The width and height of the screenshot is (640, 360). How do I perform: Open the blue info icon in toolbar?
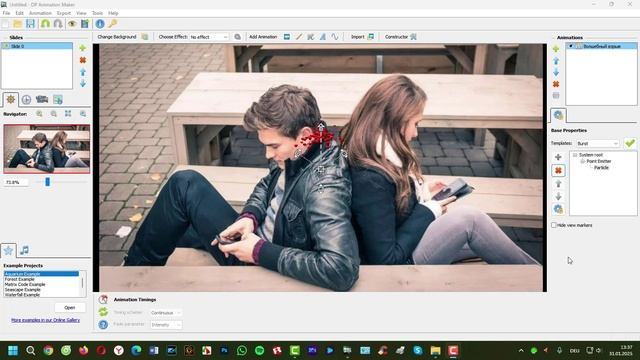[100, 24]
